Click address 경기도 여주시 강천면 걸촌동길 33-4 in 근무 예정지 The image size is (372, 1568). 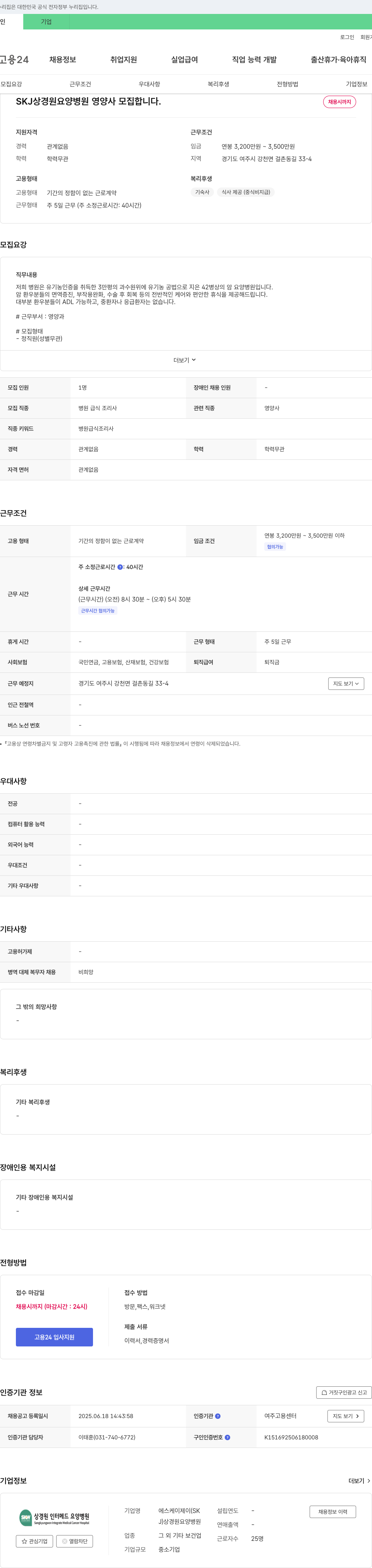124,684
